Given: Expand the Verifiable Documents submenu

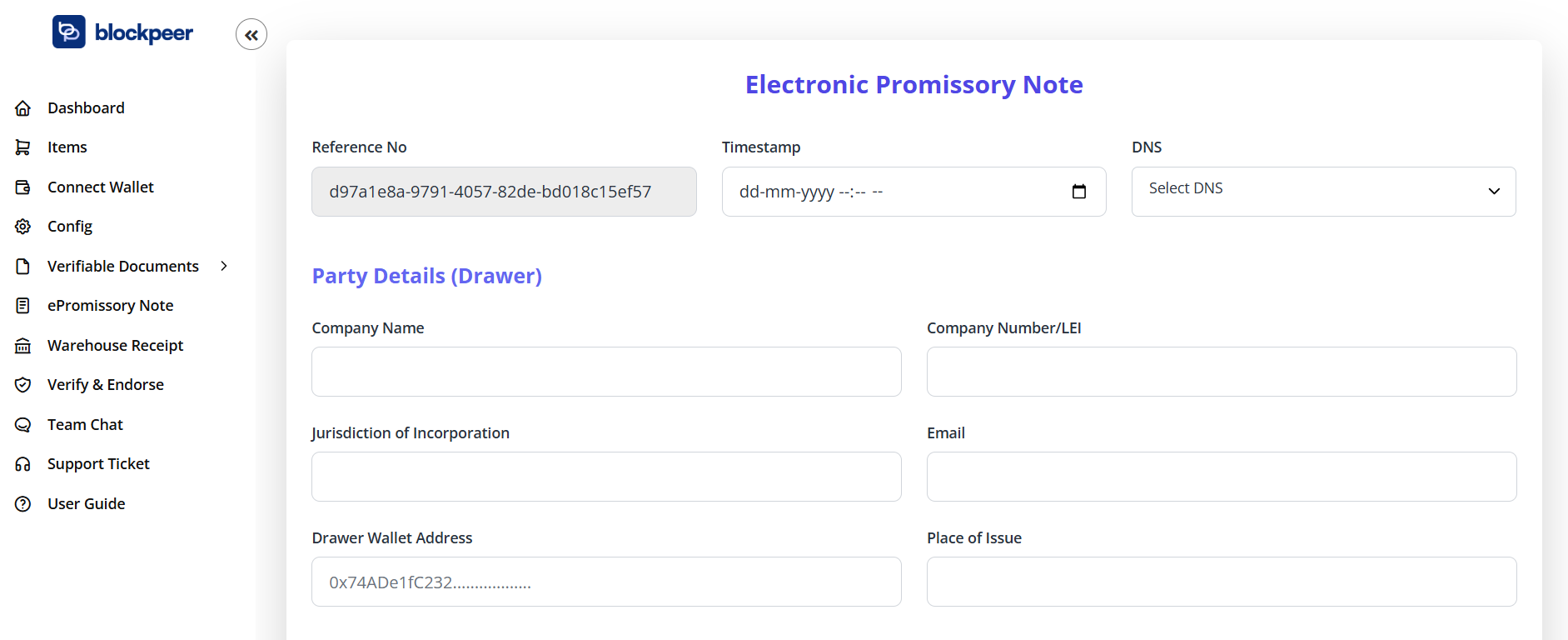Looking at the screenshot, I should [x=223, y=266].
